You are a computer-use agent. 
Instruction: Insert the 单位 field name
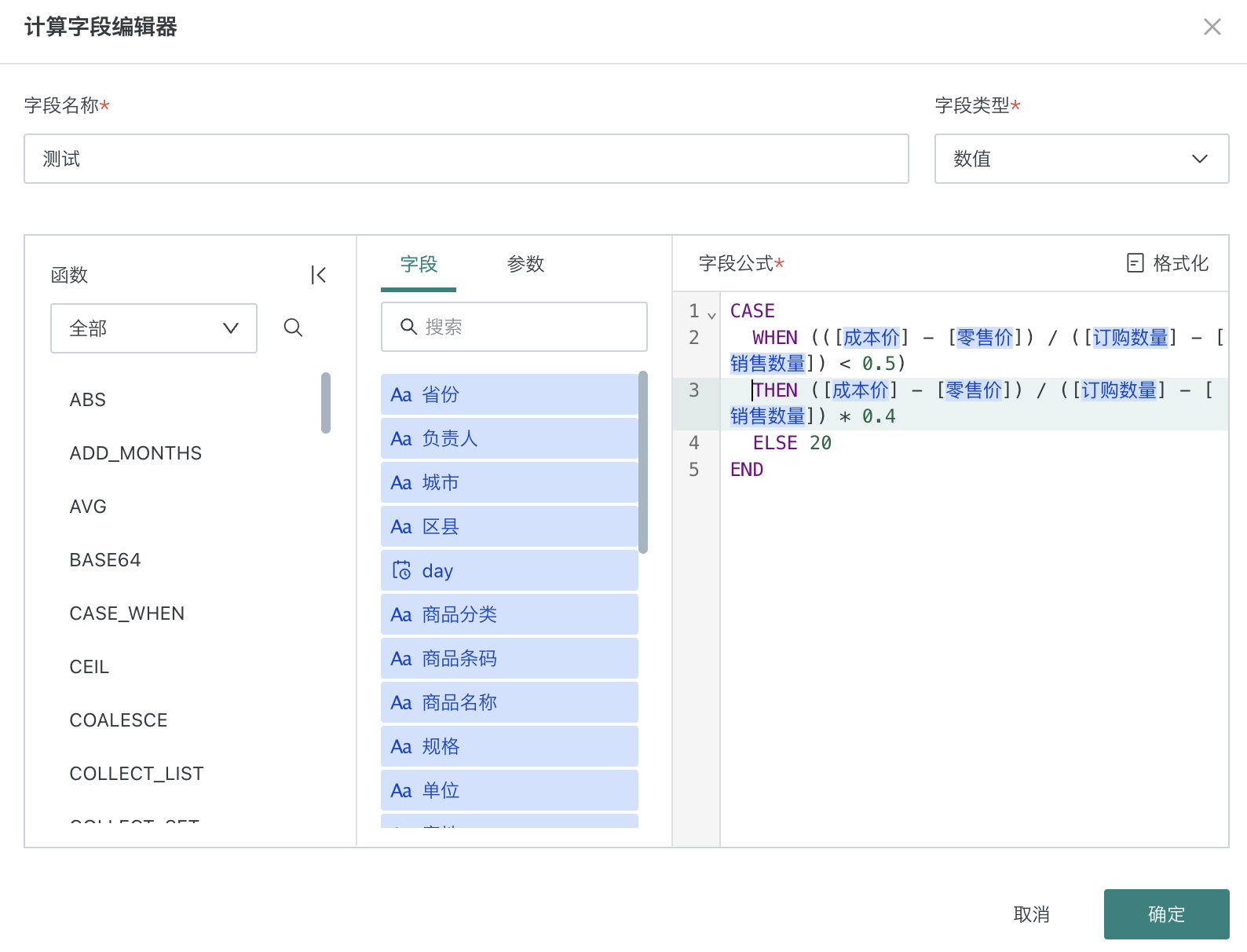[x=441, y=790]
